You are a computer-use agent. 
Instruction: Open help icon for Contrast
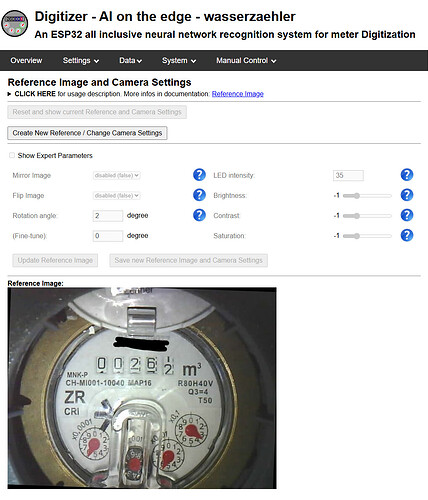(407, 215)
